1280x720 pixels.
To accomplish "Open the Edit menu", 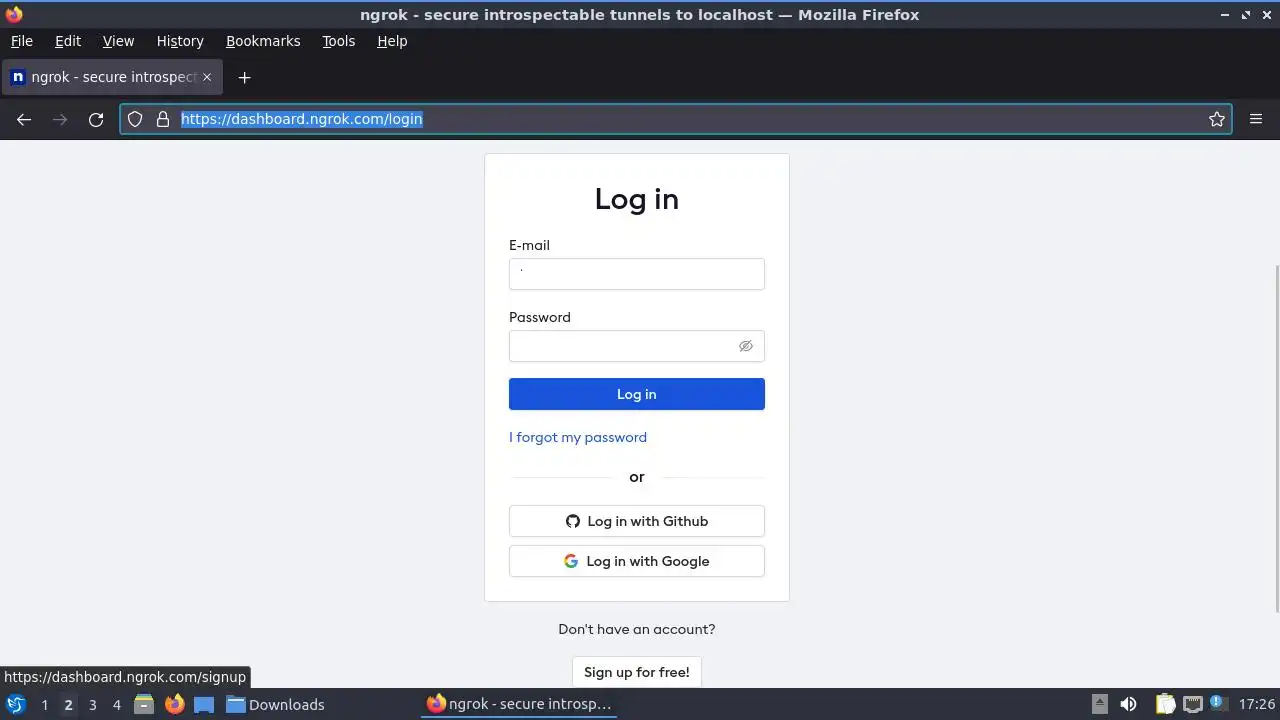I will click(x=68, y=41).
